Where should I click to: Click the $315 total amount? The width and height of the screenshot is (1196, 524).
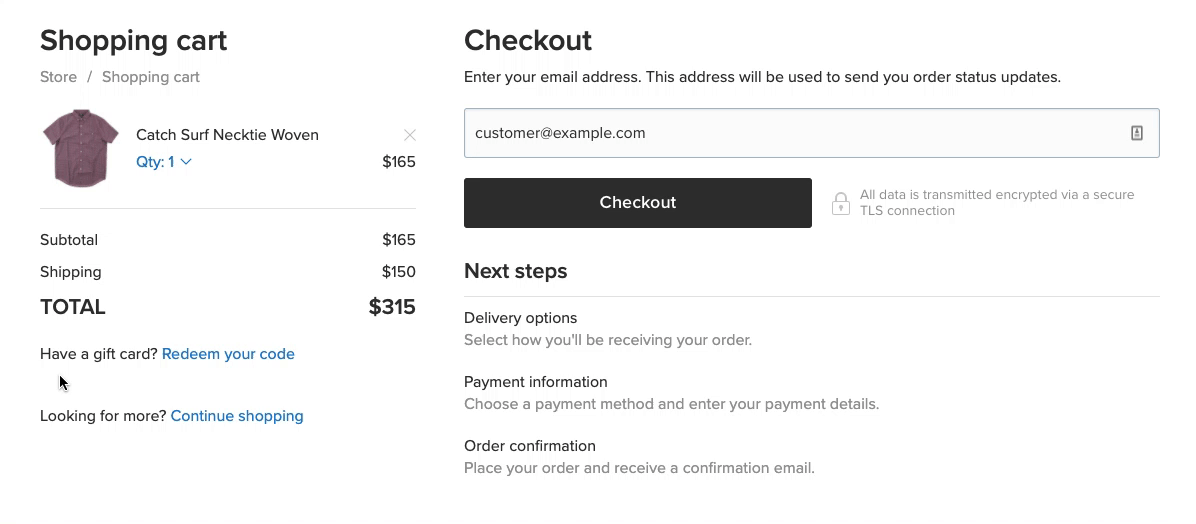coord(392,307)
